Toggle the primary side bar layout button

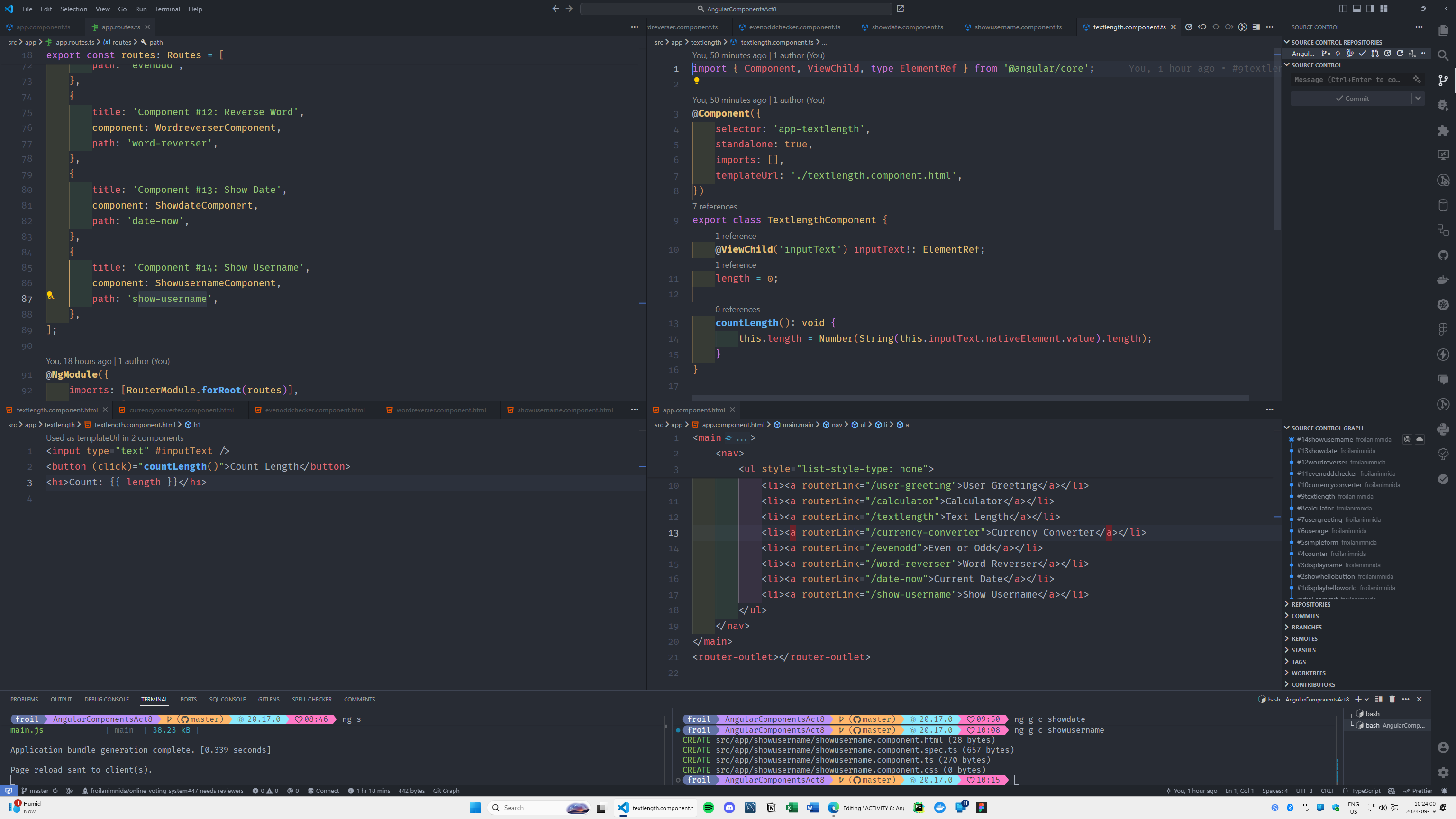click(1344, 9)
